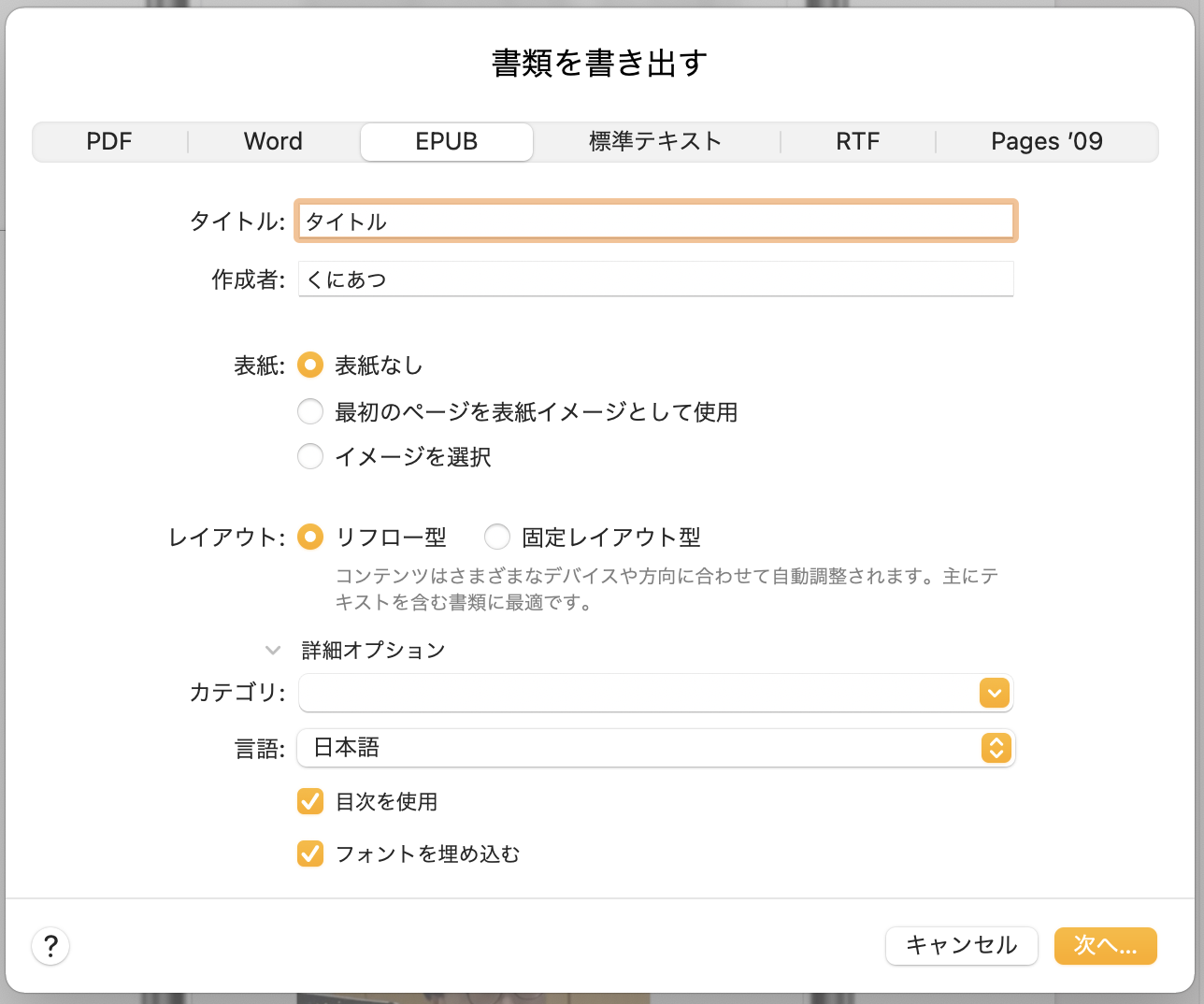
Task: Click the 言語 double-arrow popup icon
Action: point(994,748)
